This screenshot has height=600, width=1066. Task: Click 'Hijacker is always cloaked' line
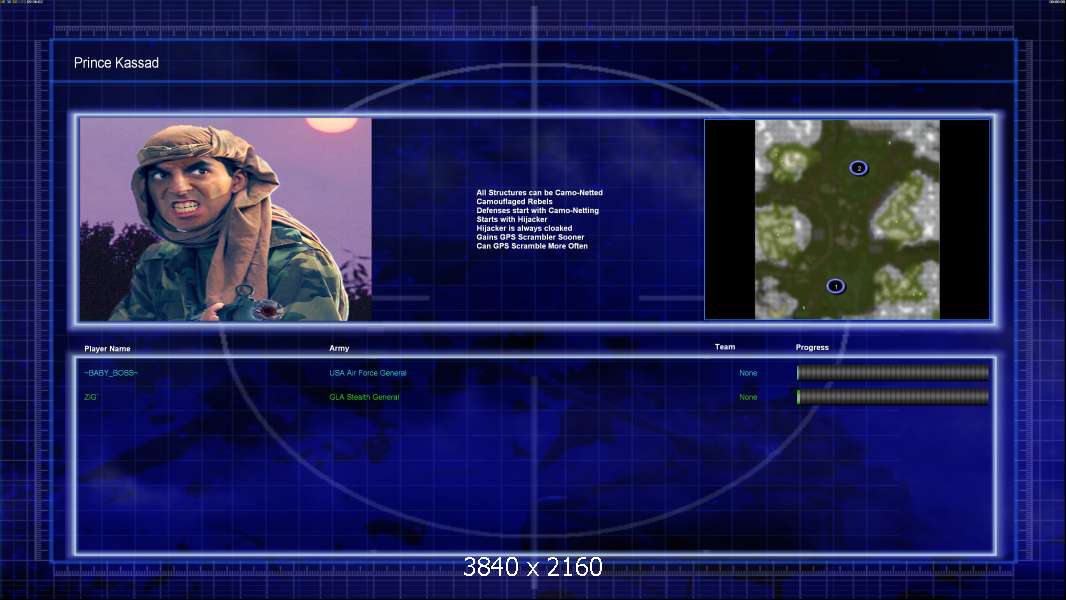[x=524, y=228]
